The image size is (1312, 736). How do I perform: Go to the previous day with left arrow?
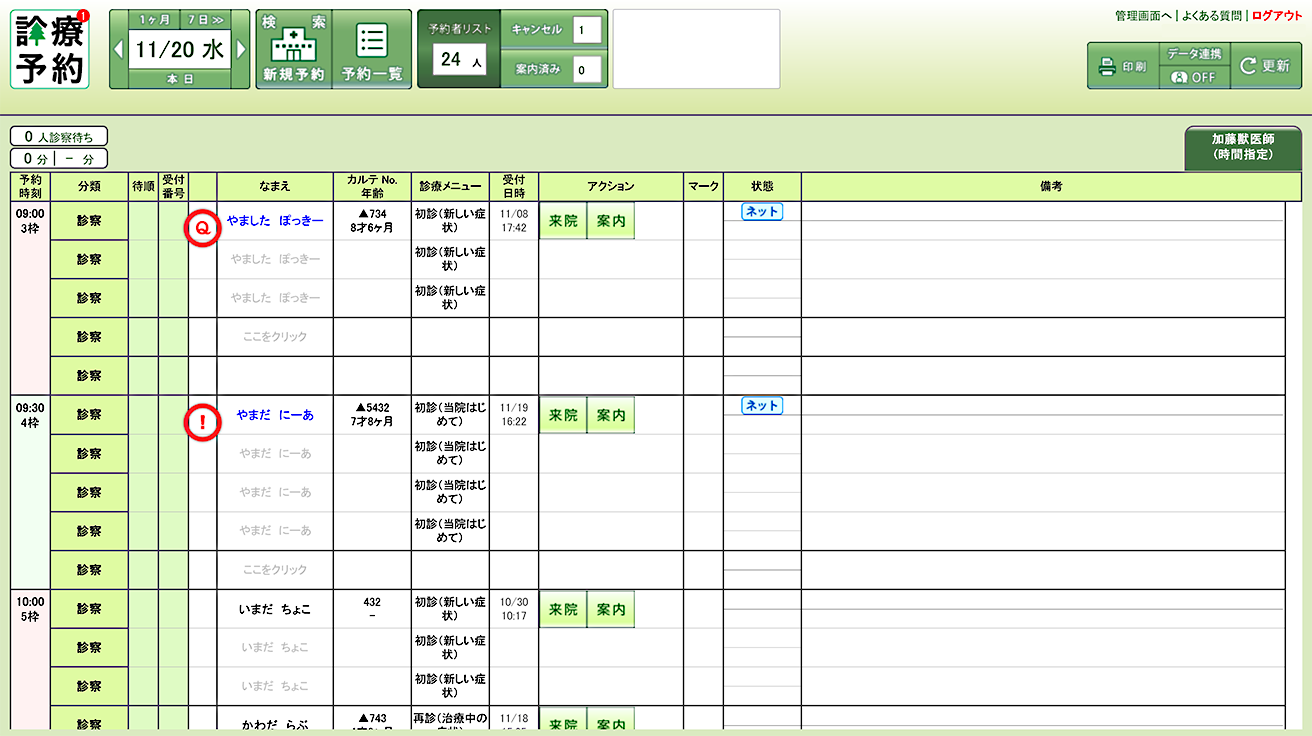point(118,50)
